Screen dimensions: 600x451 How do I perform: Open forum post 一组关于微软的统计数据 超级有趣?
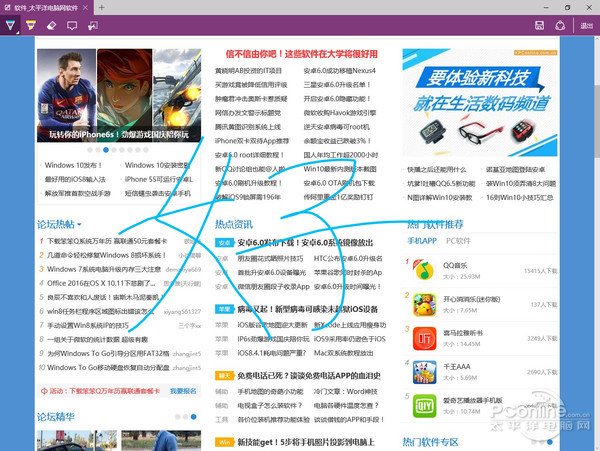pyautogui.click(x=97, y=340)
